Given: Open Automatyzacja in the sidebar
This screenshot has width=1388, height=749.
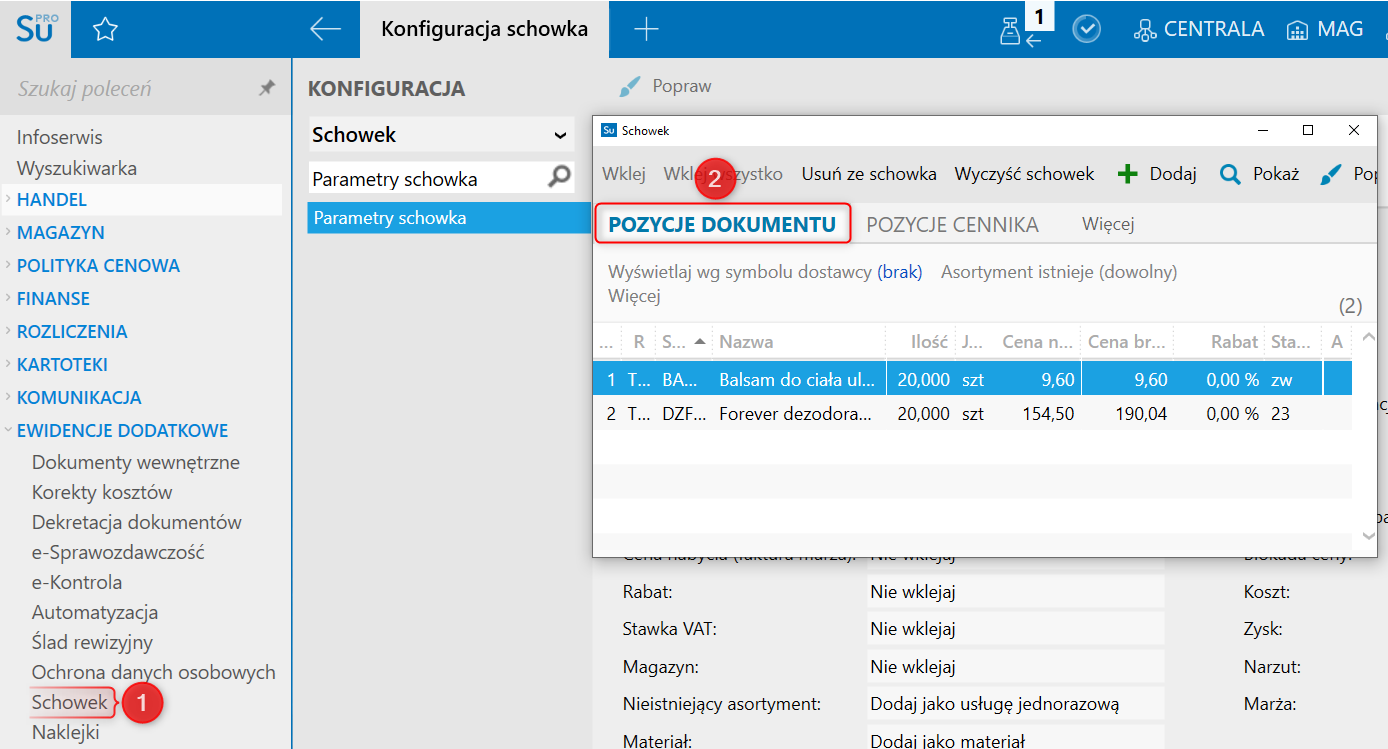Looking at the screenshot, I should (95, 612).
